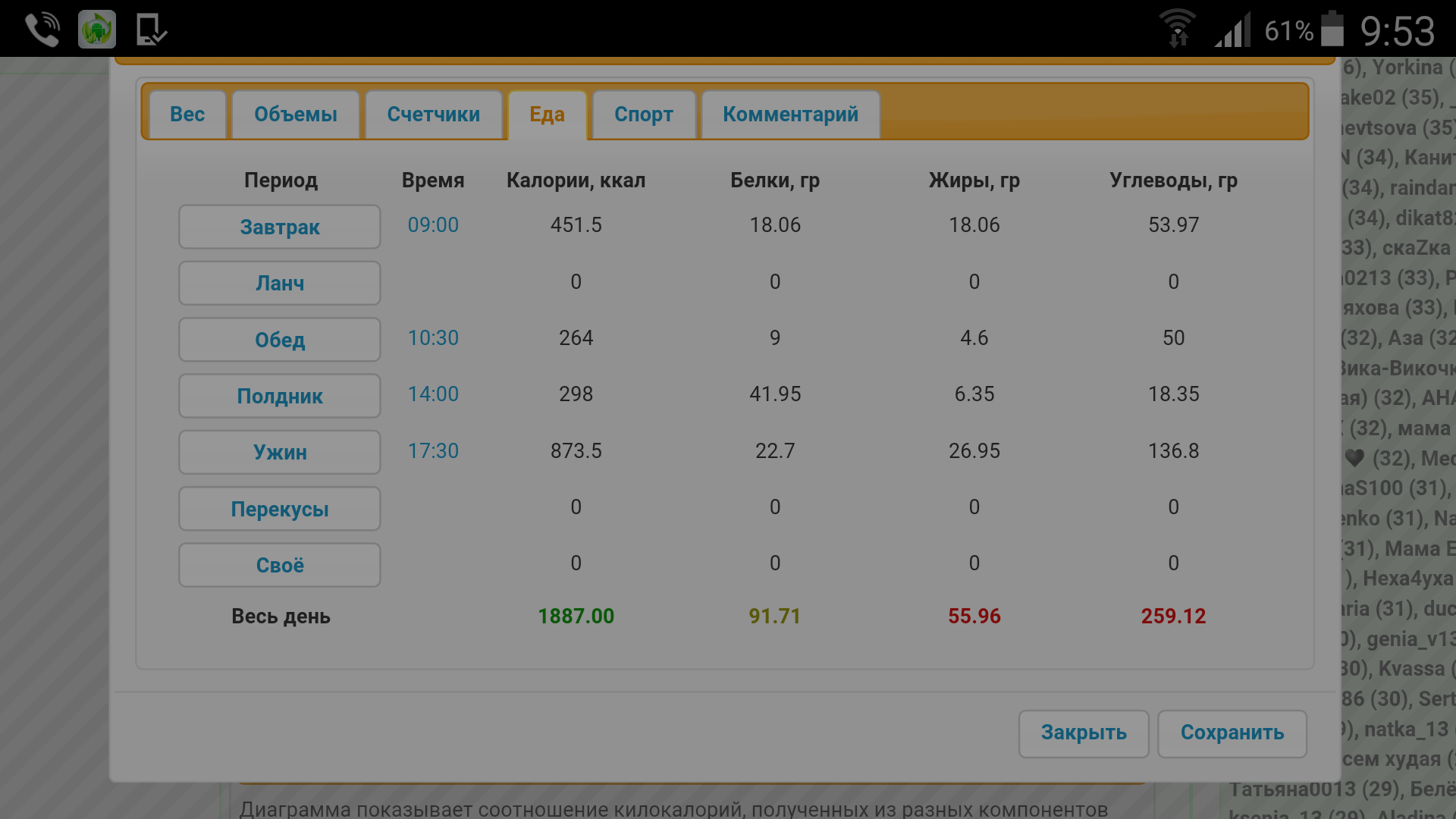This screenshot has width=1456, height=819.
Task: Open the Ланч meal entry
Action: (x=279, y=283)
